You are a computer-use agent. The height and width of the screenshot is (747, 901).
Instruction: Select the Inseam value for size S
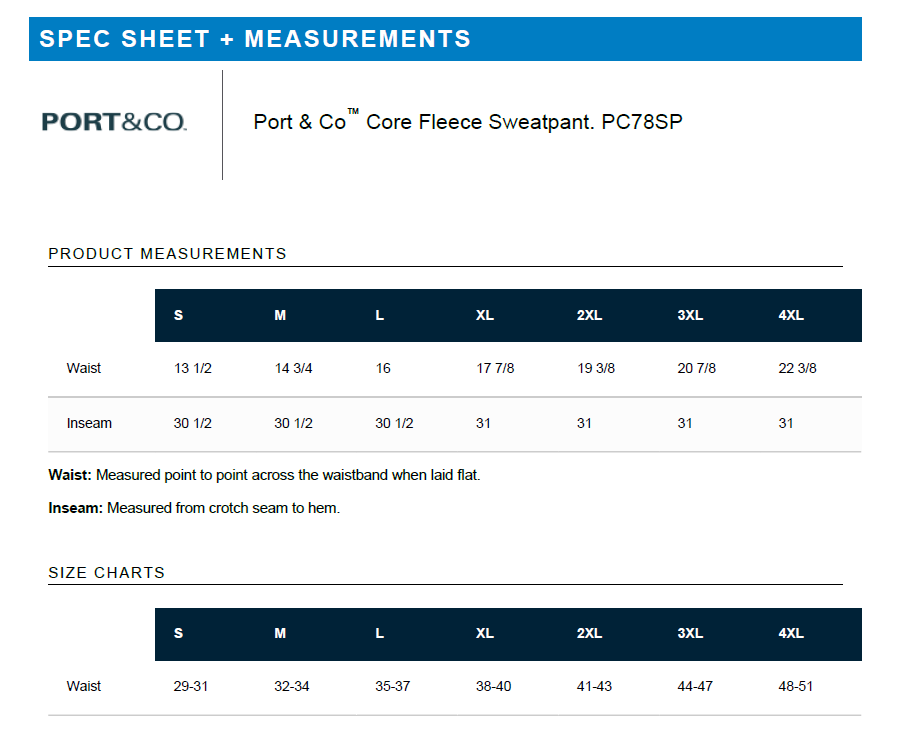point(193,423)
